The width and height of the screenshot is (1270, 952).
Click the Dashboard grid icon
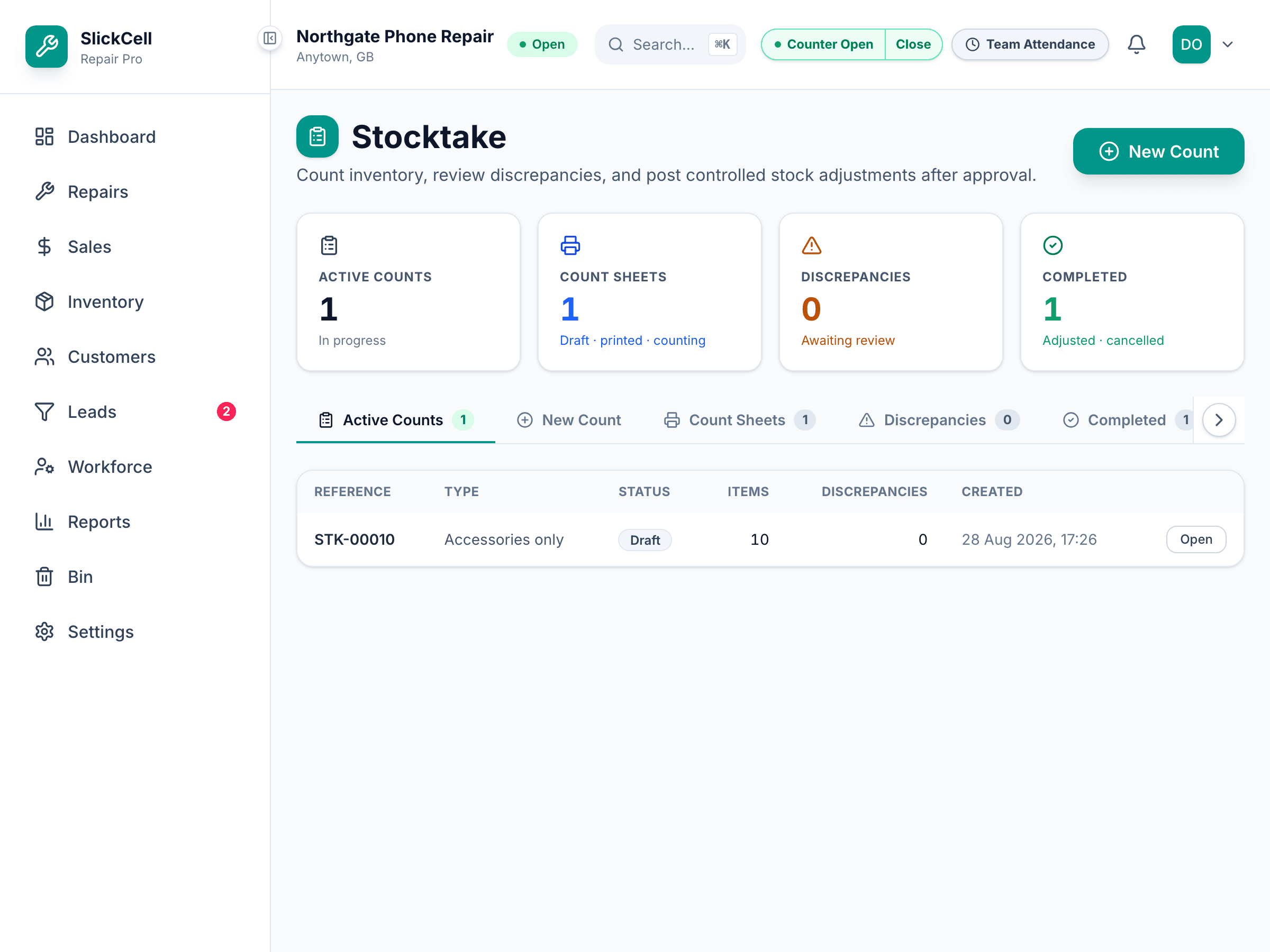(x=44, y=136)
